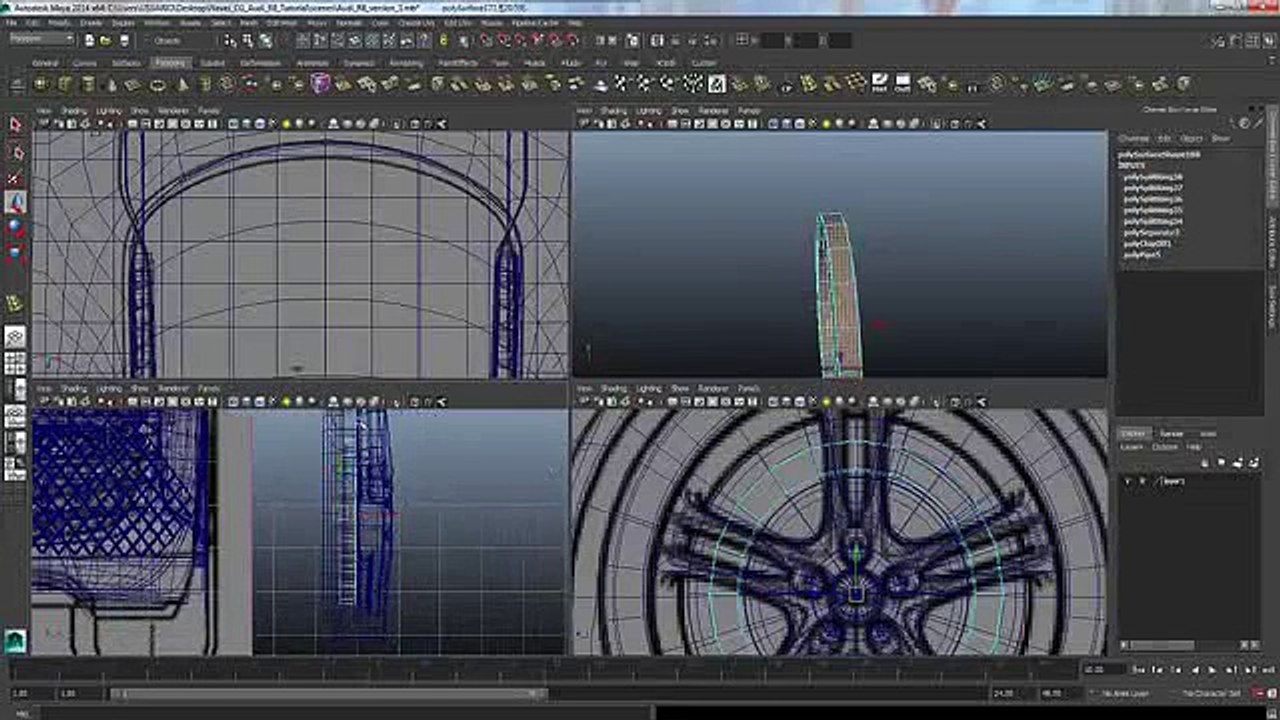Click the polygon torus shelf icon
This screenshot has width=1280, height=720.
158,84
